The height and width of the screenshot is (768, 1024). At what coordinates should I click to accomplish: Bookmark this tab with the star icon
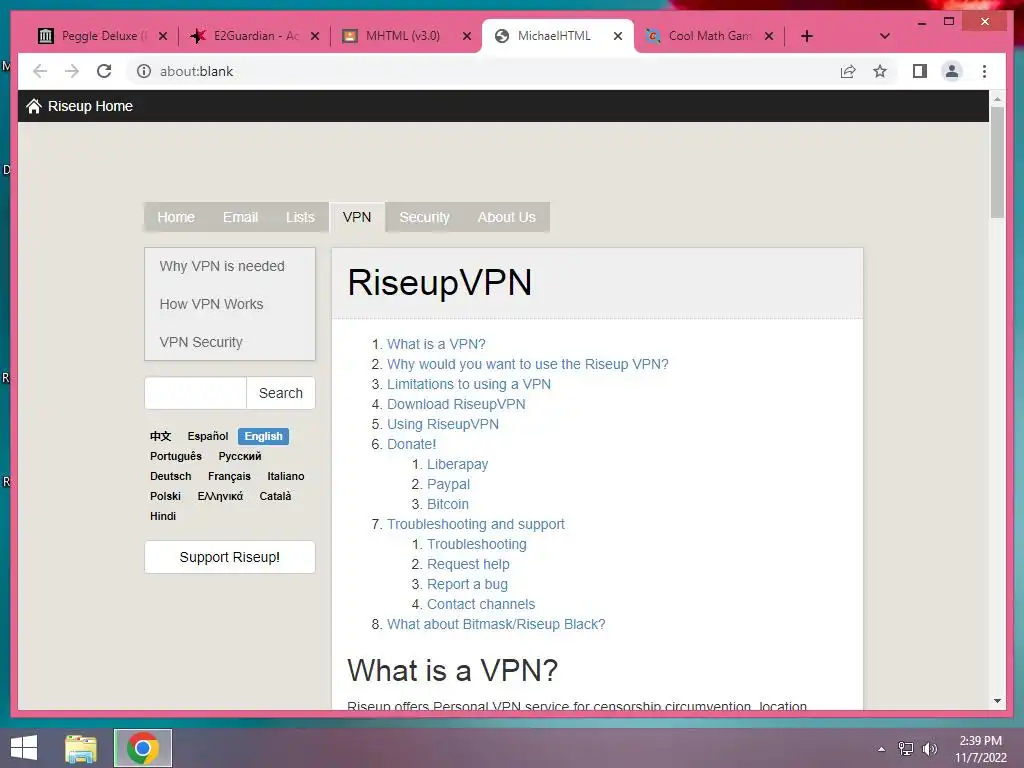(x=880, y=71)
